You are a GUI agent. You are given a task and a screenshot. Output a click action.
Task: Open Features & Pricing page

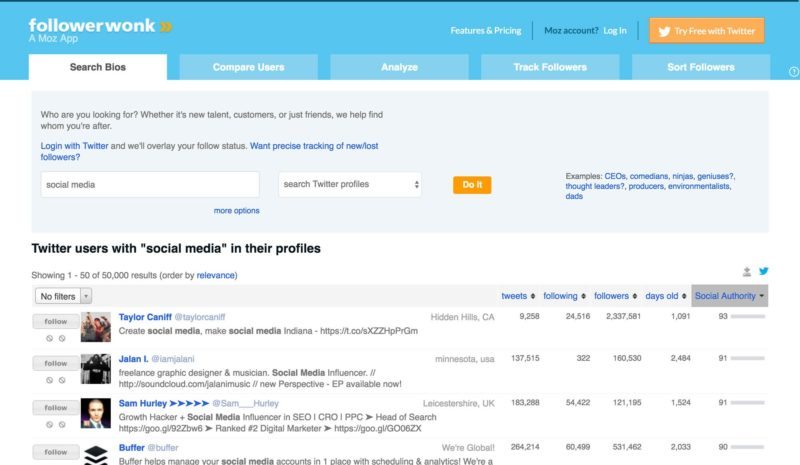(x=486, y=31)
